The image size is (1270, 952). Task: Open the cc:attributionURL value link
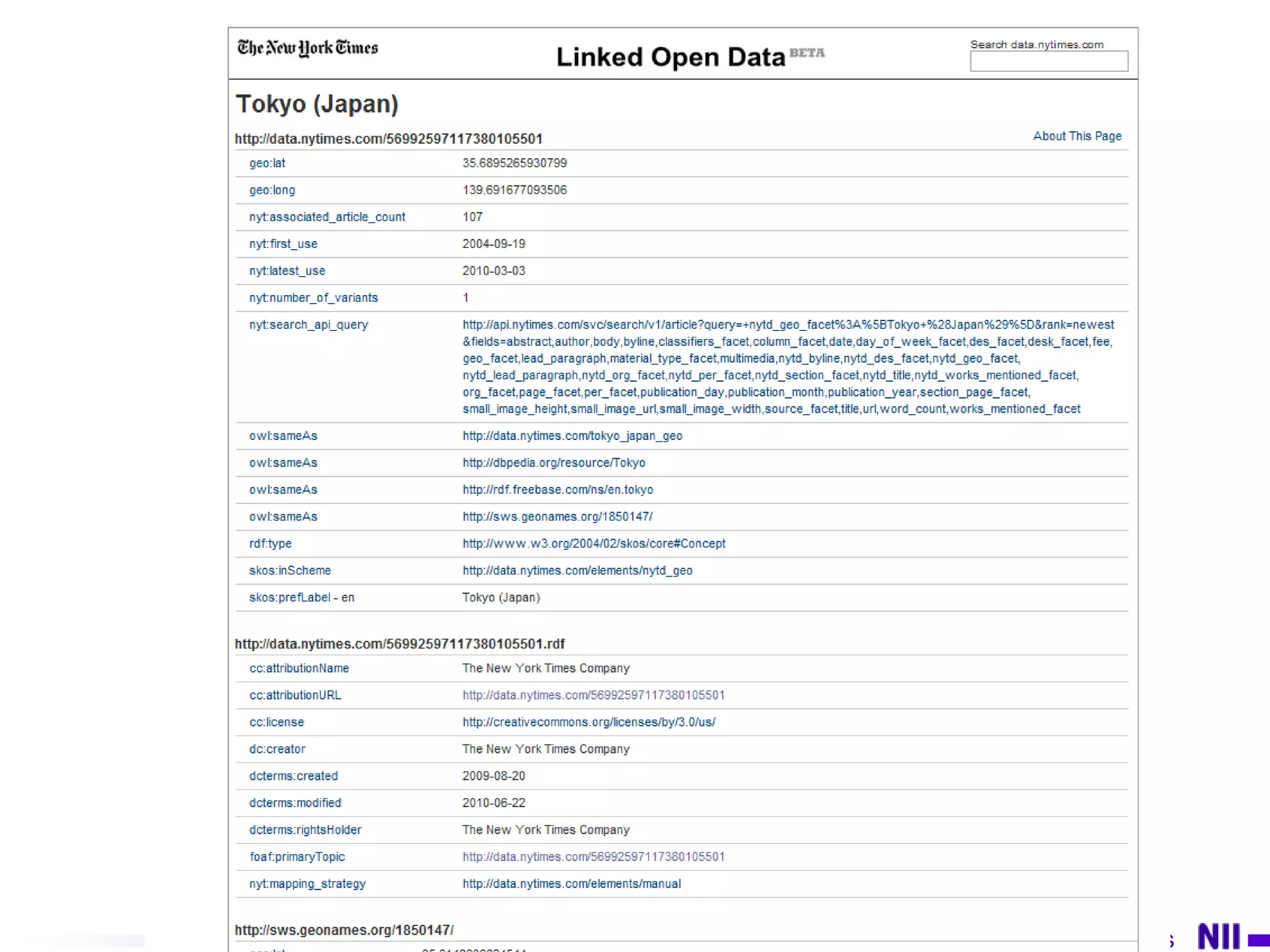click(593, 695)
